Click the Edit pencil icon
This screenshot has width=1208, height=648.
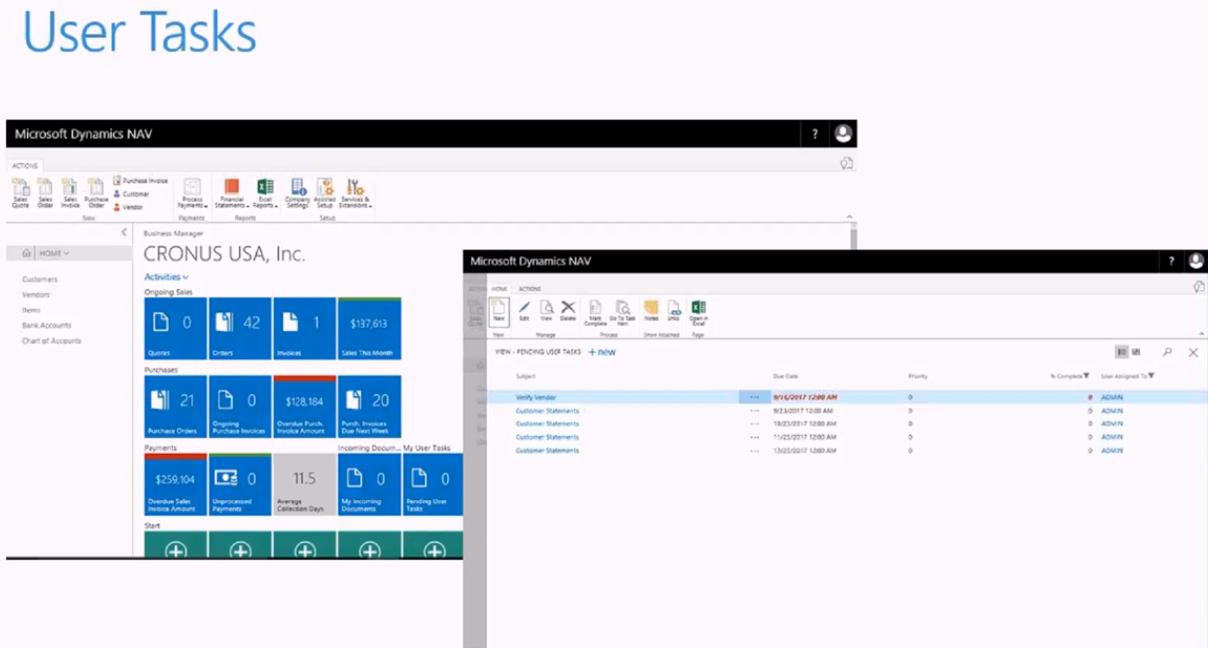pos(524,310)
